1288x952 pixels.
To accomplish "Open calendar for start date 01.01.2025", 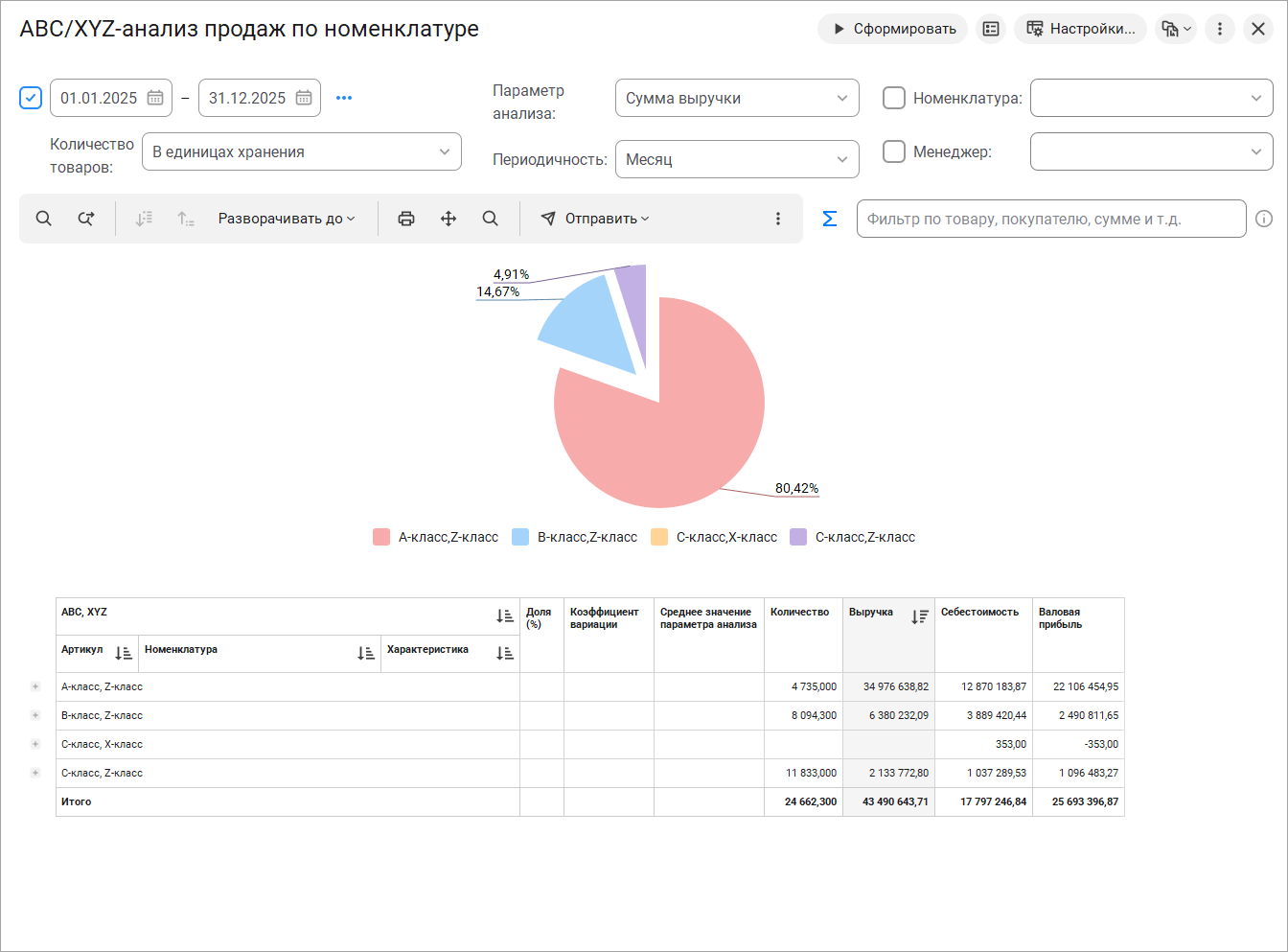I will click(x=155, y=98).
